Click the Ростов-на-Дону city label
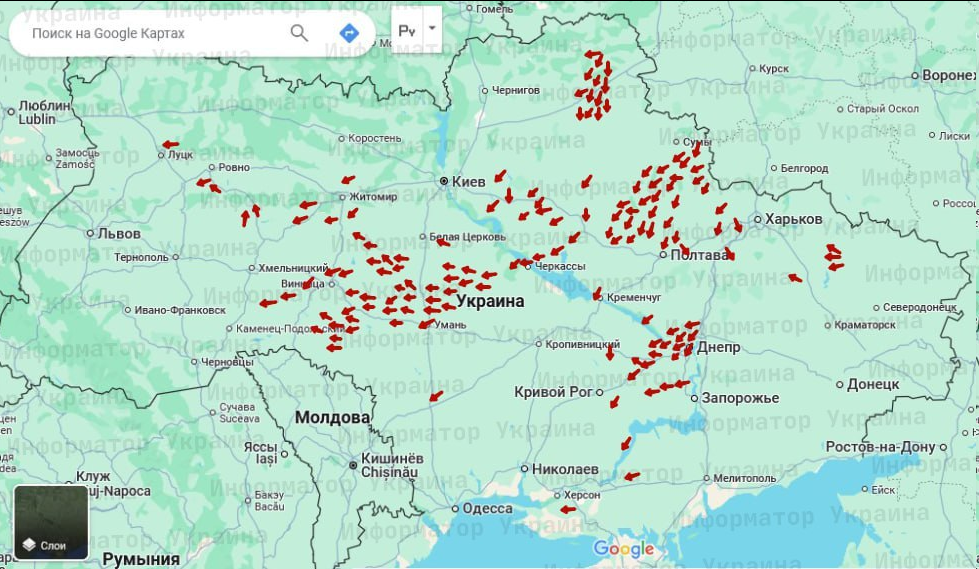 point(880,447)
